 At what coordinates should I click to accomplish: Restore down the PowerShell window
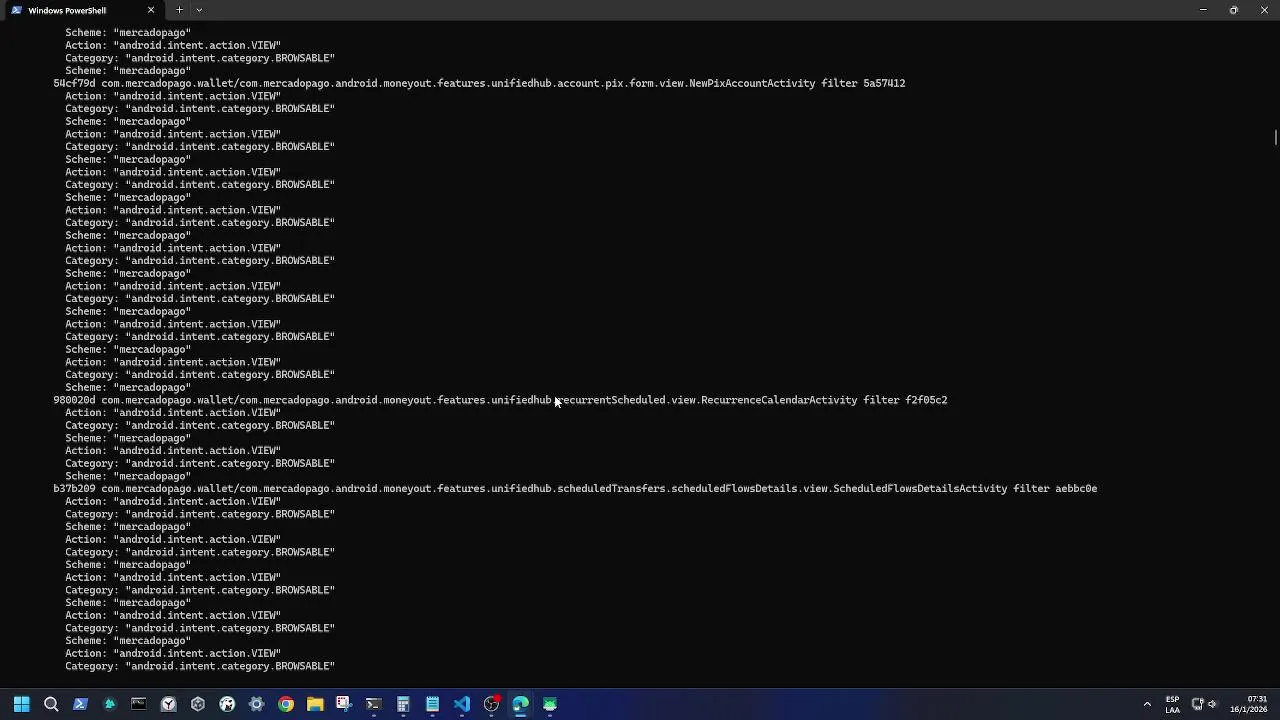1234,10
